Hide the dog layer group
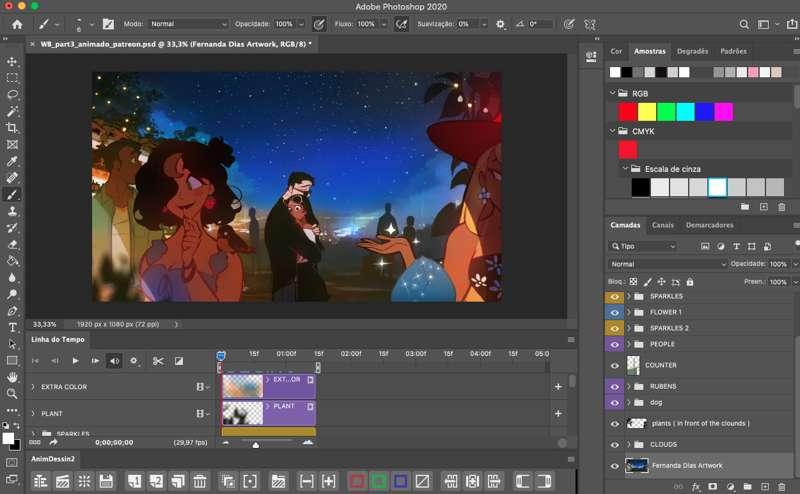 [x=614, y=403]
